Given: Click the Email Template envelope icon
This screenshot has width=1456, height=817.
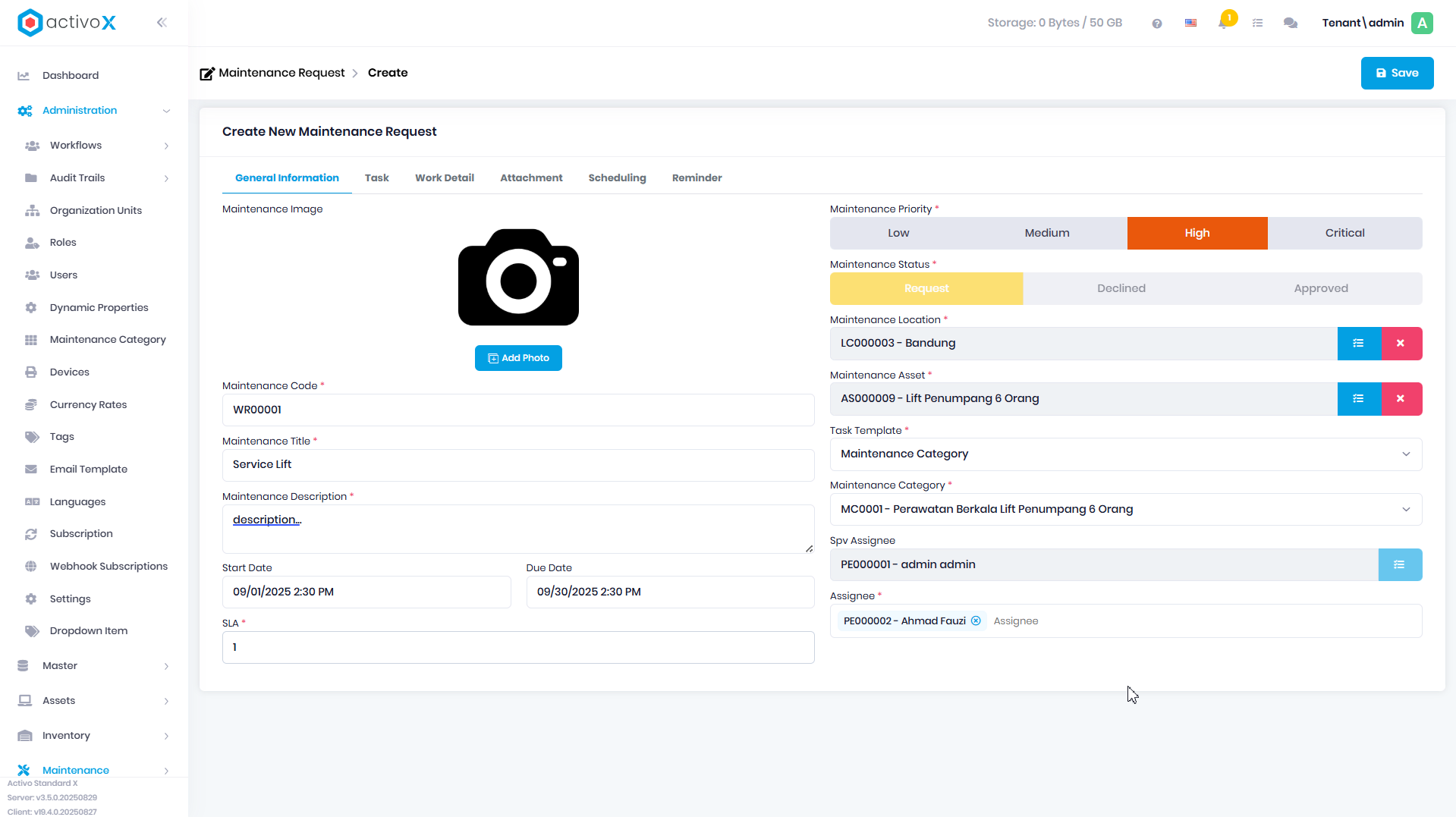Looking at the screenshot, I should [31, 470].
